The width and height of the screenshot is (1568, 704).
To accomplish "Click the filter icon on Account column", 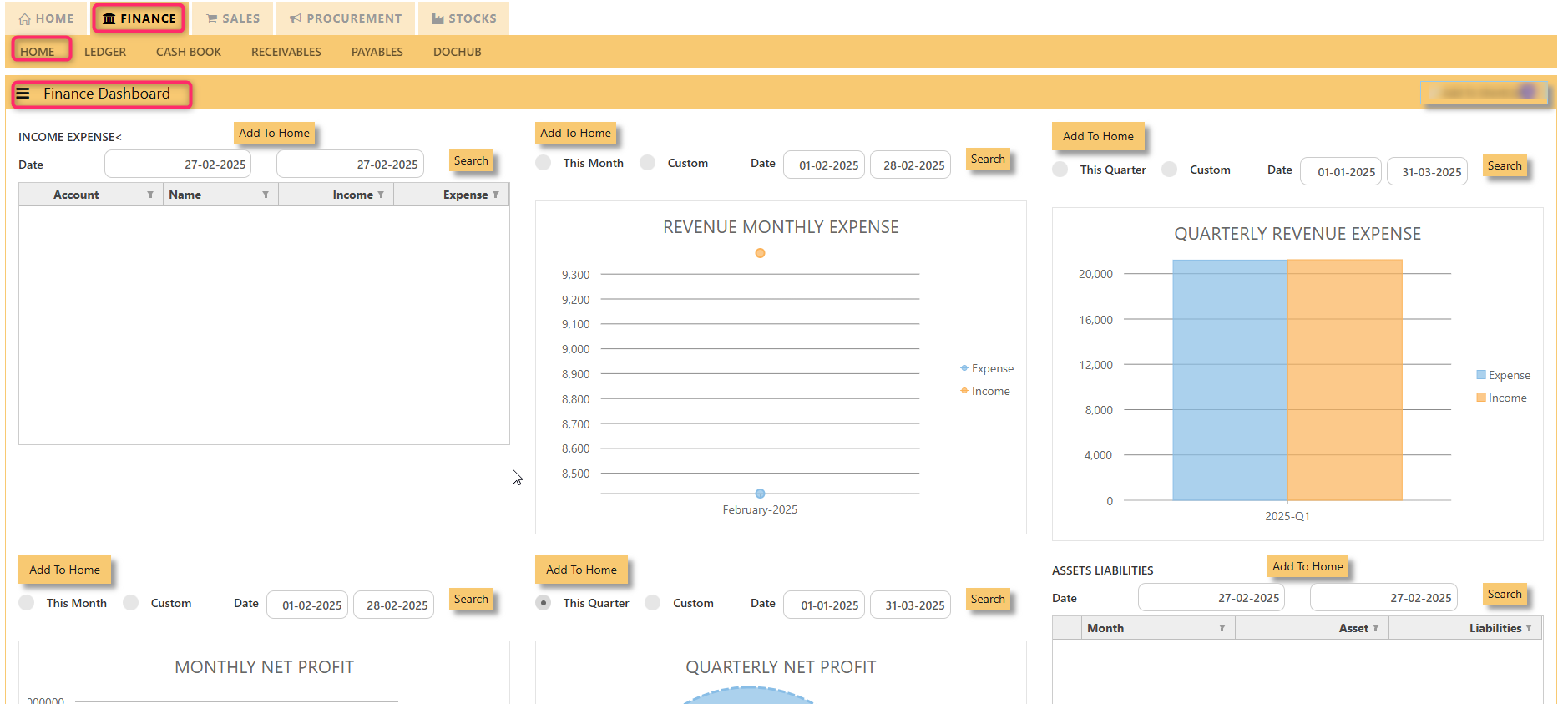I will point(150,195).
